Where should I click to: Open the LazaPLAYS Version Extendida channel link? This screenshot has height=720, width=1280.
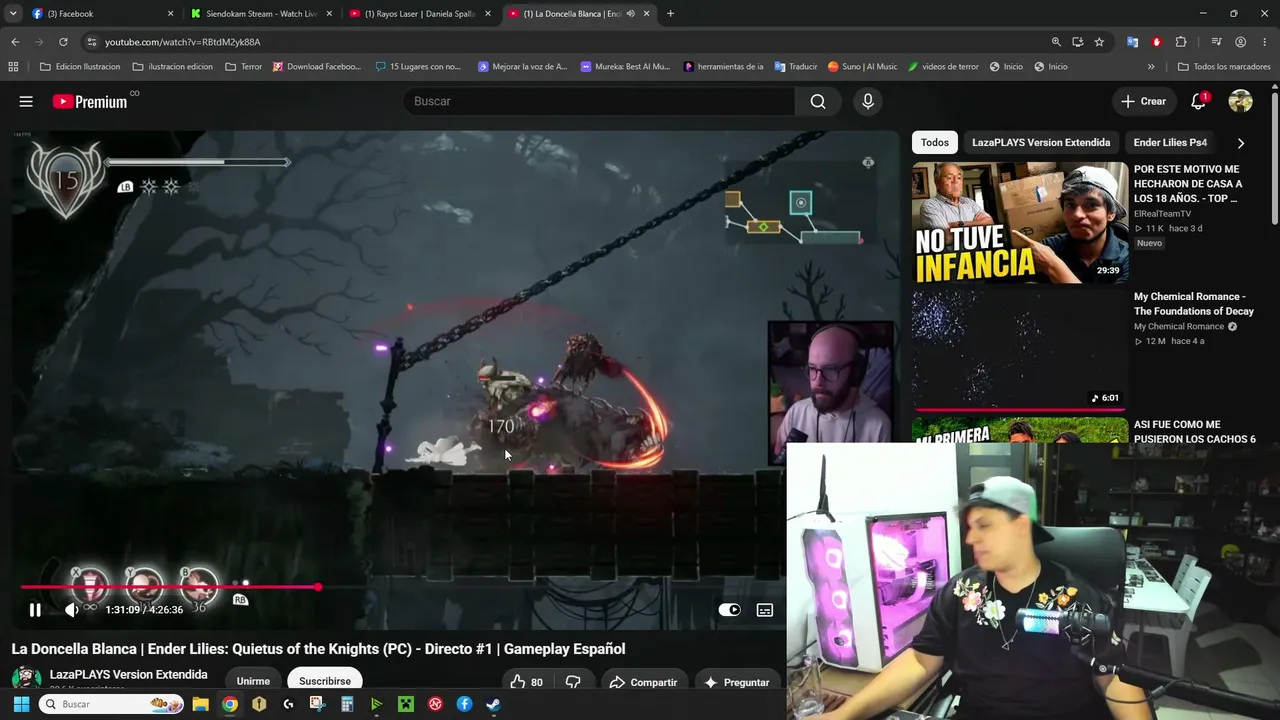click(129, 675)
